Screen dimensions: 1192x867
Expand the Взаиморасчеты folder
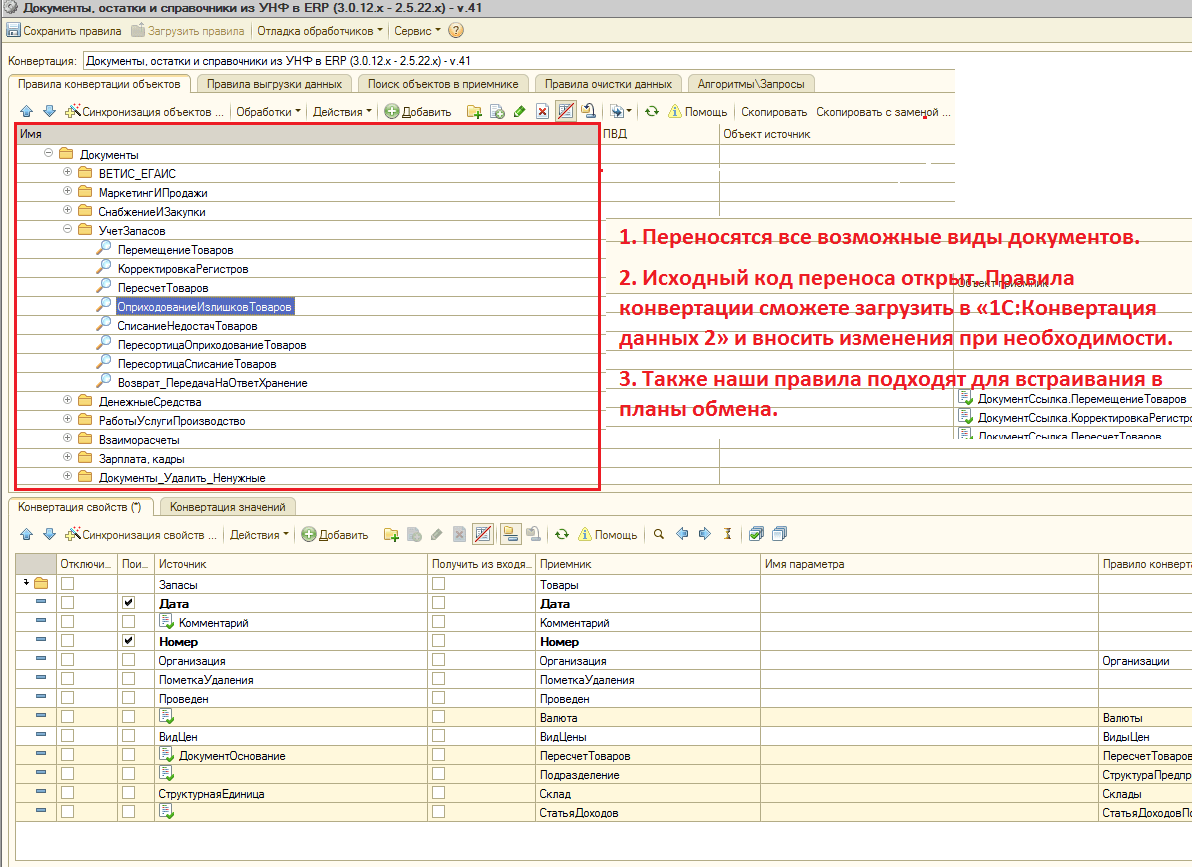coord(68,438)
